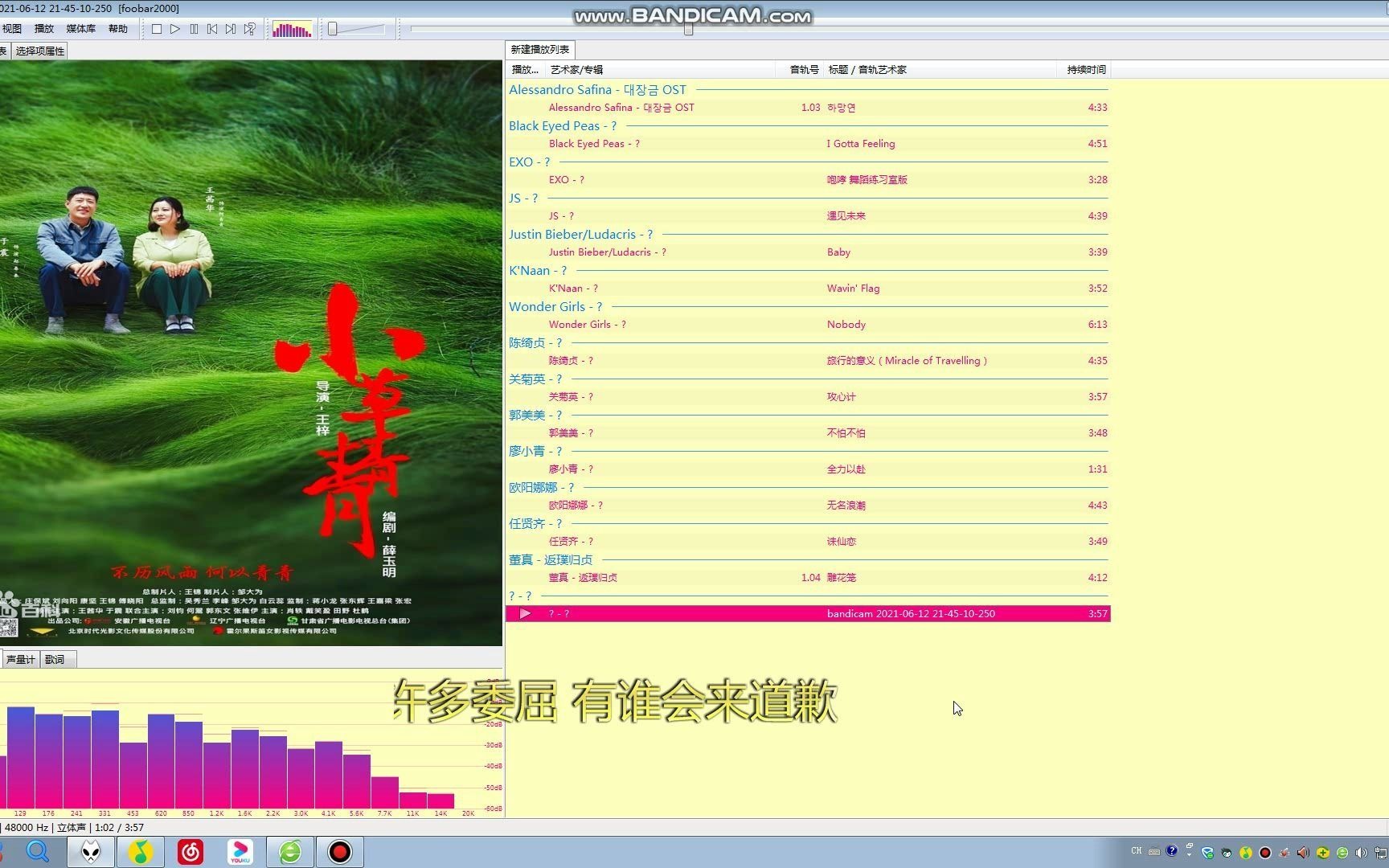1389x868 pixels.
Task: Select the playing bandicam 2021-06-12 track title
Action: click(x=911, y=614)
